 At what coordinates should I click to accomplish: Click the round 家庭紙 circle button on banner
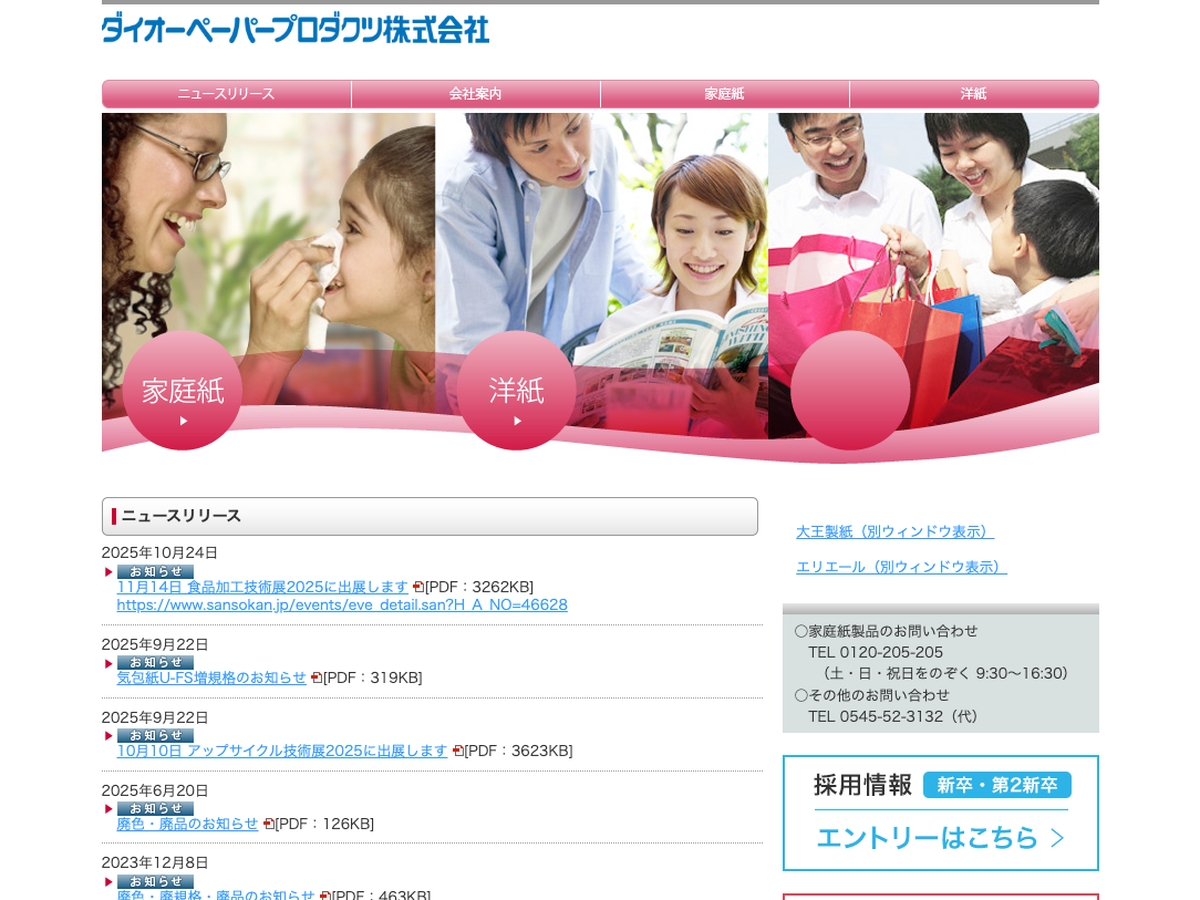[182, 391]
